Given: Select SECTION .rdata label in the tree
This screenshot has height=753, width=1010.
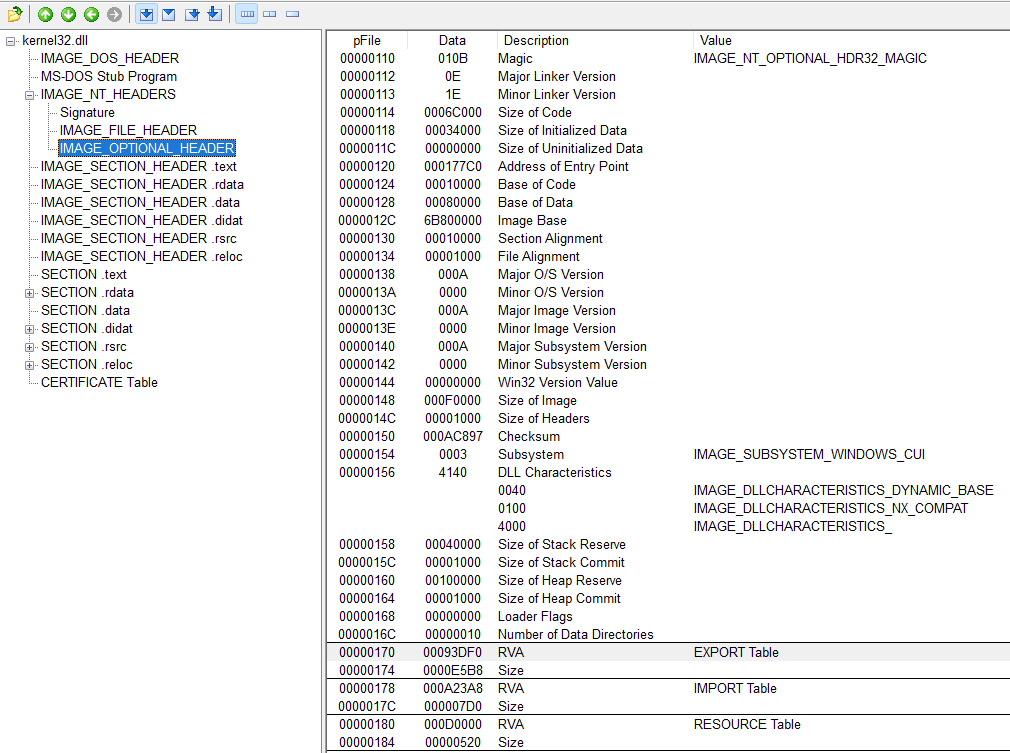Looking at the screenshot, I should [x=88, y=293].
